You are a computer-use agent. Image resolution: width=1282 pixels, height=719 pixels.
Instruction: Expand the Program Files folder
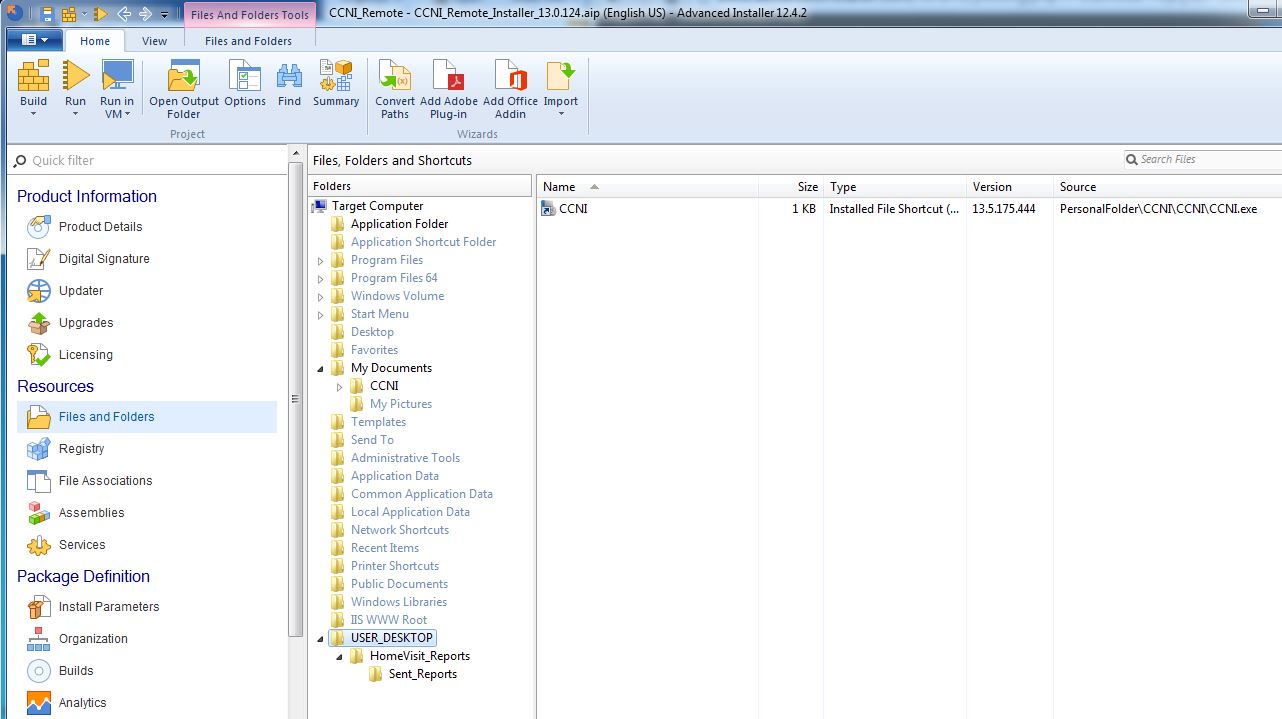point(321,259)
